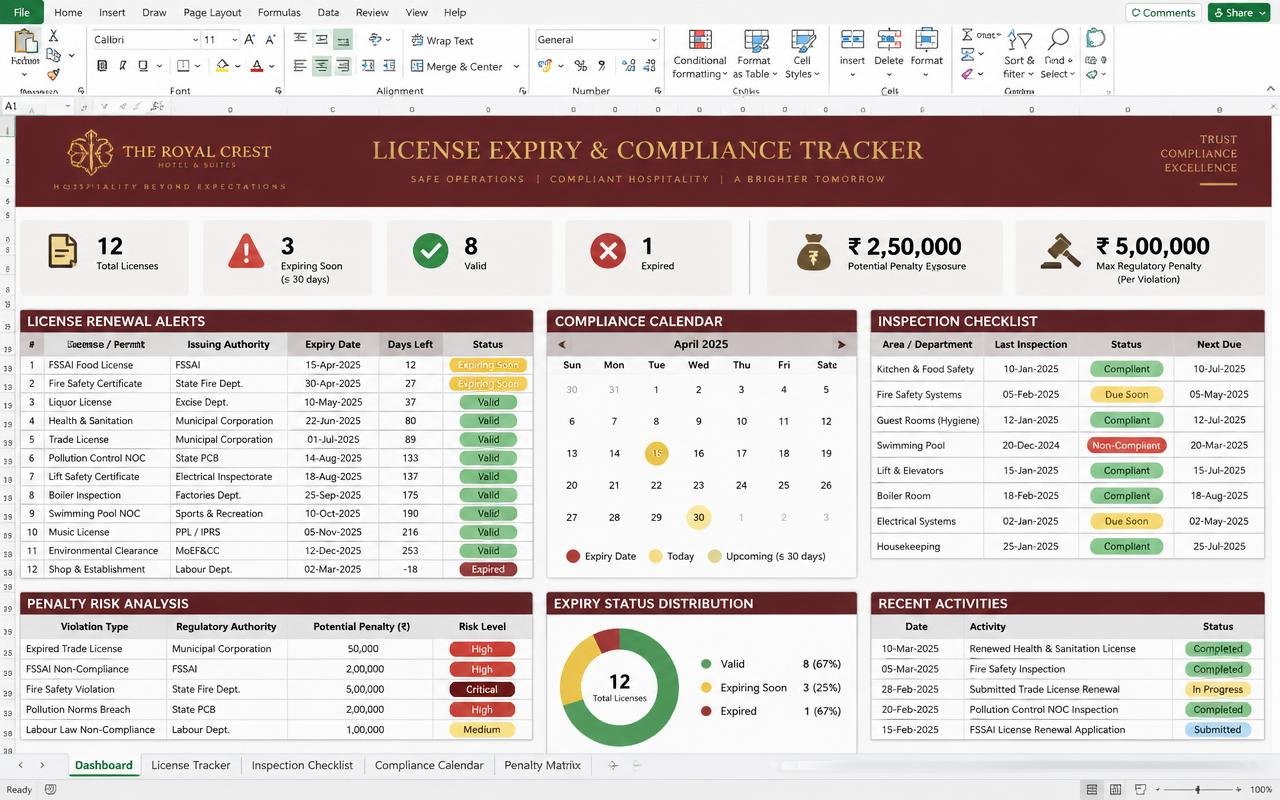Open the Compliance Calendar sheet tab
1280x800 pixels.
429,765
